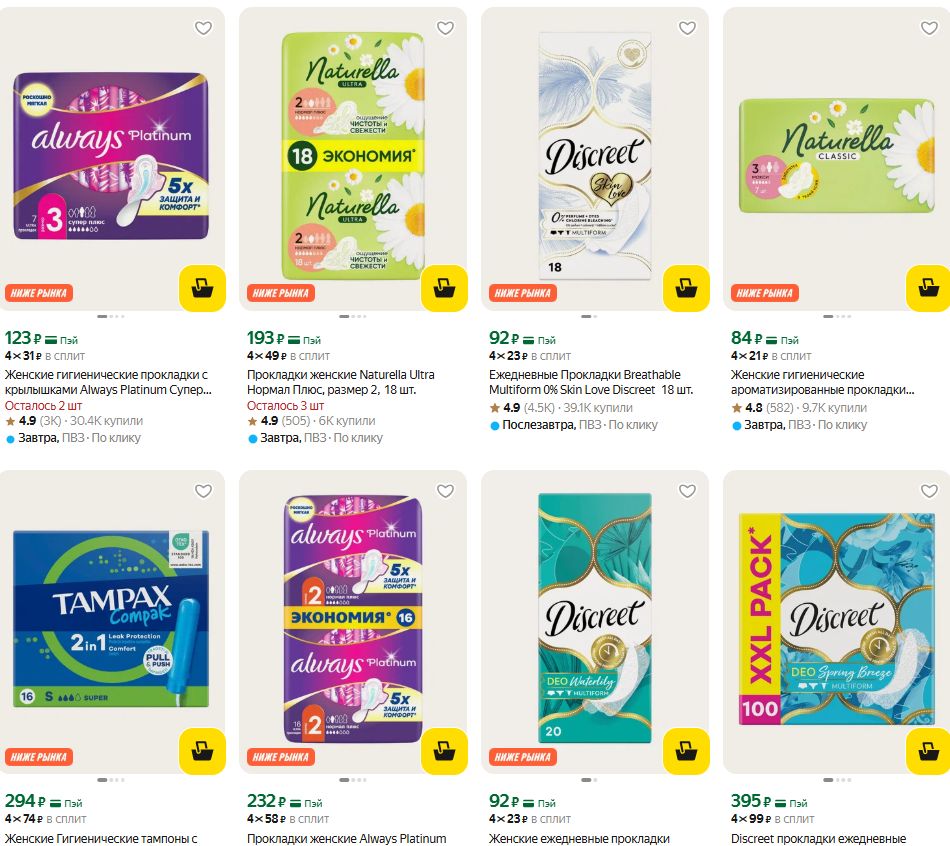Viewport: 950px width, 846px height.
Task: Open Naturella Ultra Нормал Плюс product title
Action: [340, 382]
